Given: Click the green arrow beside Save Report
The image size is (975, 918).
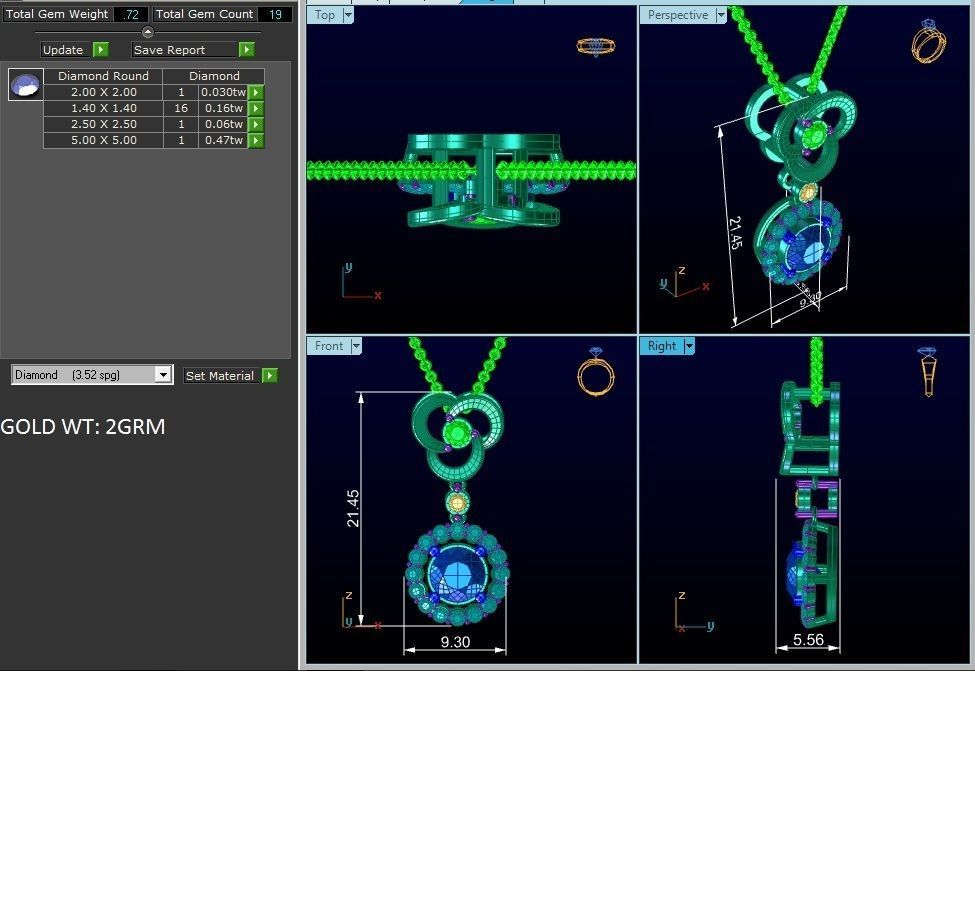Looking at the screenshot, I should point(247,50).
